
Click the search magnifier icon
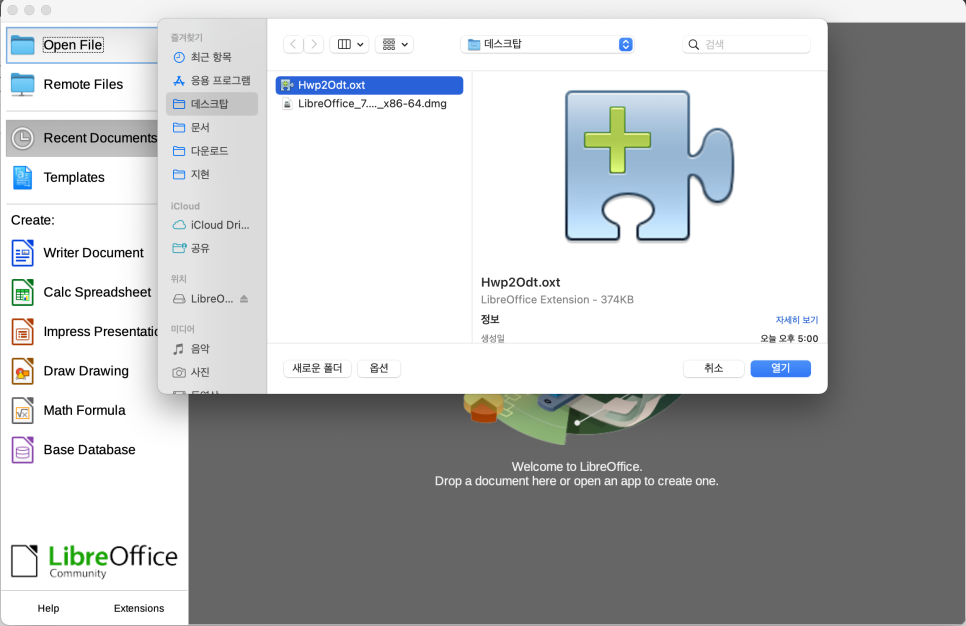pyautogui.click(x=694, y=44)
